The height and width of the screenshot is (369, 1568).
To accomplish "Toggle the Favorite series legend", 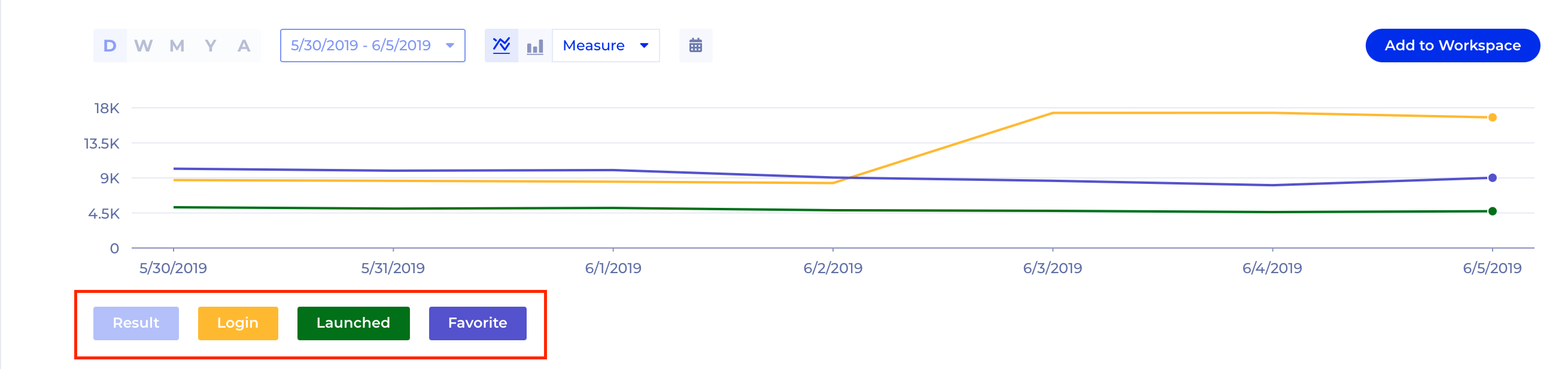I will 477,323.
